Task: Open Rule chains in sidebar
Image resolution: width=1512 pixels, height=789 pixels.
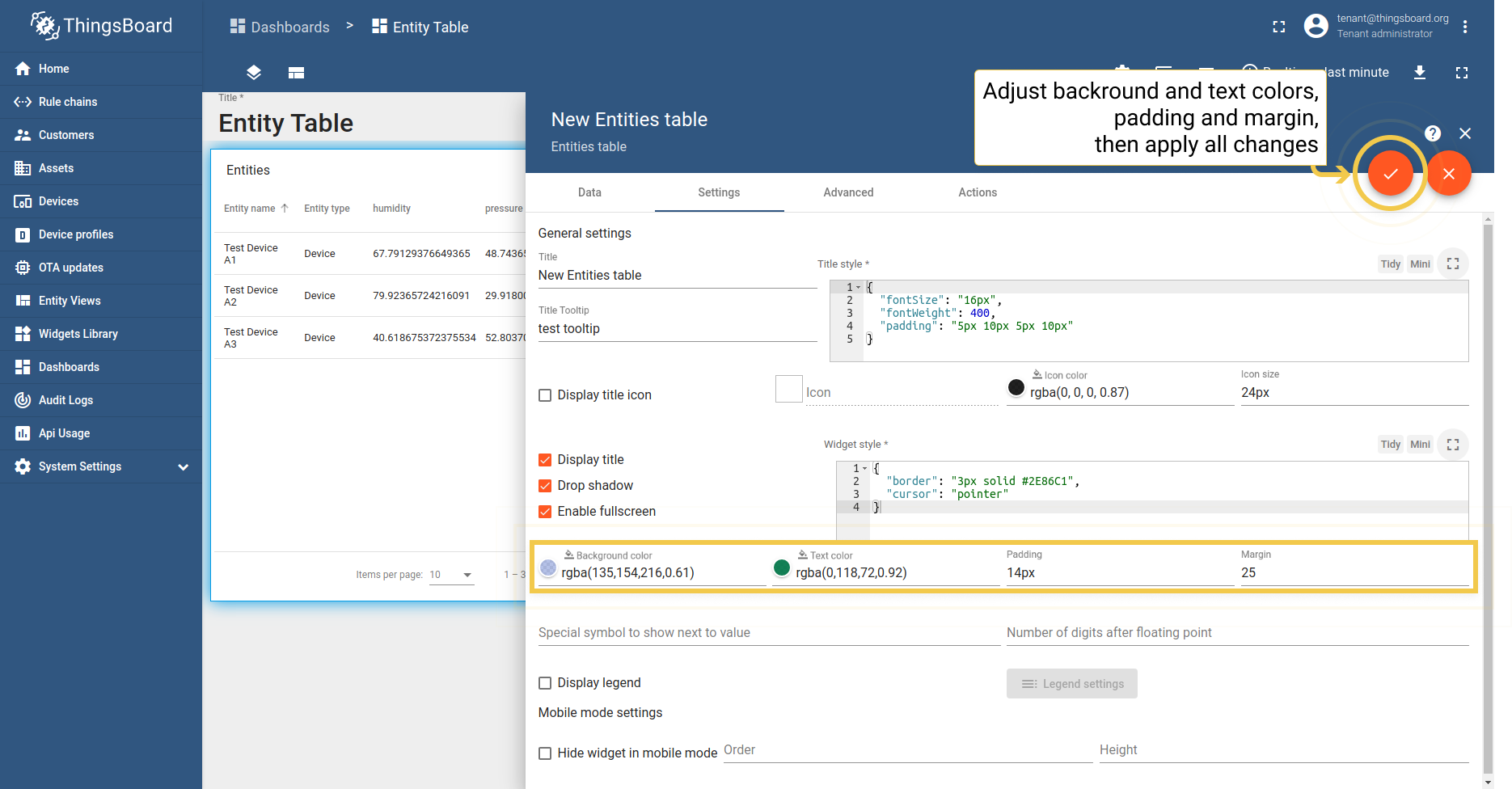Action: click(x=101, y=102)
